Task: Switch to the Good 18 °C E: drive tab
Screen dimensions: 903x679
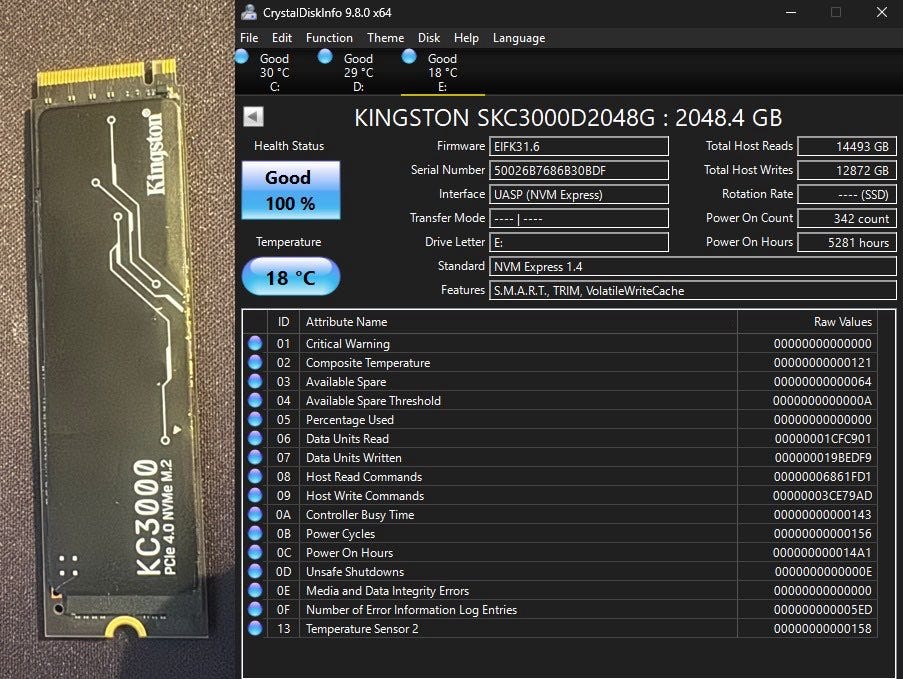Action: click(442, 73)
